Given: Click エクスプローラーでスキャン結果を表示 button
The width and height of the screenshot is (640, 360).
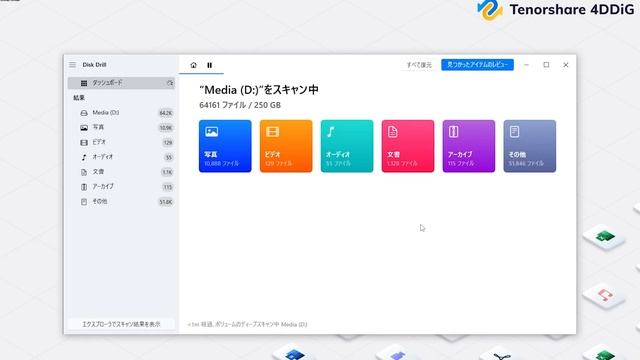Looking at the screenshot, I should 121,324.
